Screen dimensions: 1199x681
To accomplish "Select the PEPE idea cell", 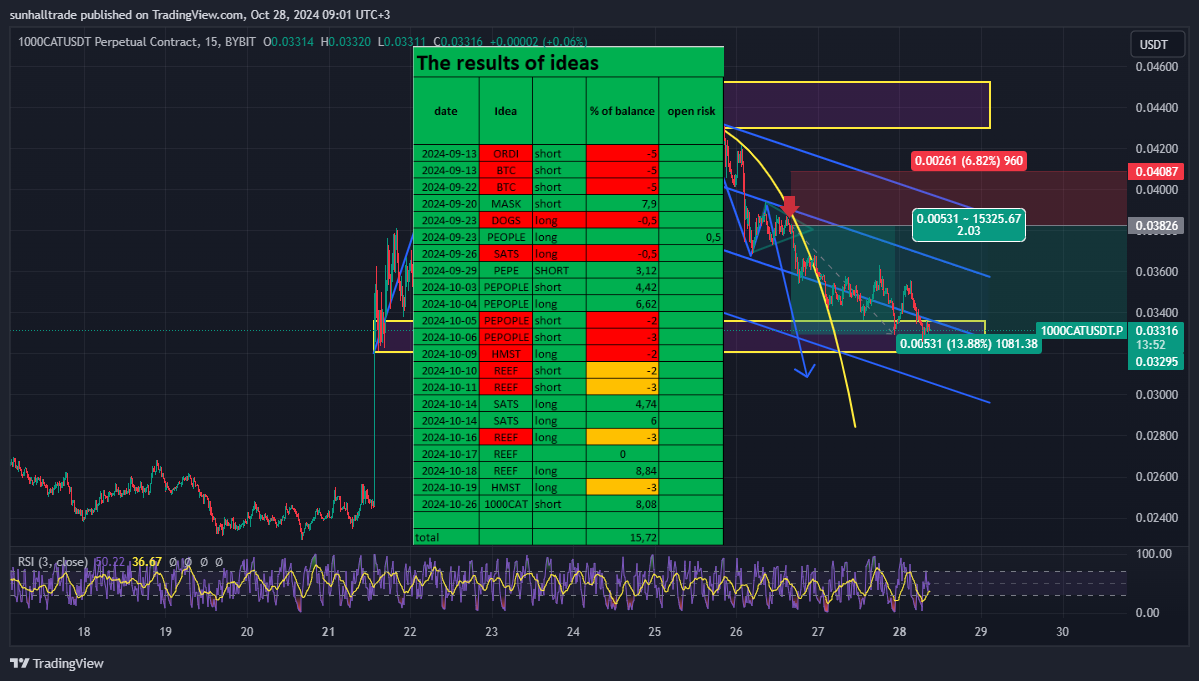I will pos(505,271).
